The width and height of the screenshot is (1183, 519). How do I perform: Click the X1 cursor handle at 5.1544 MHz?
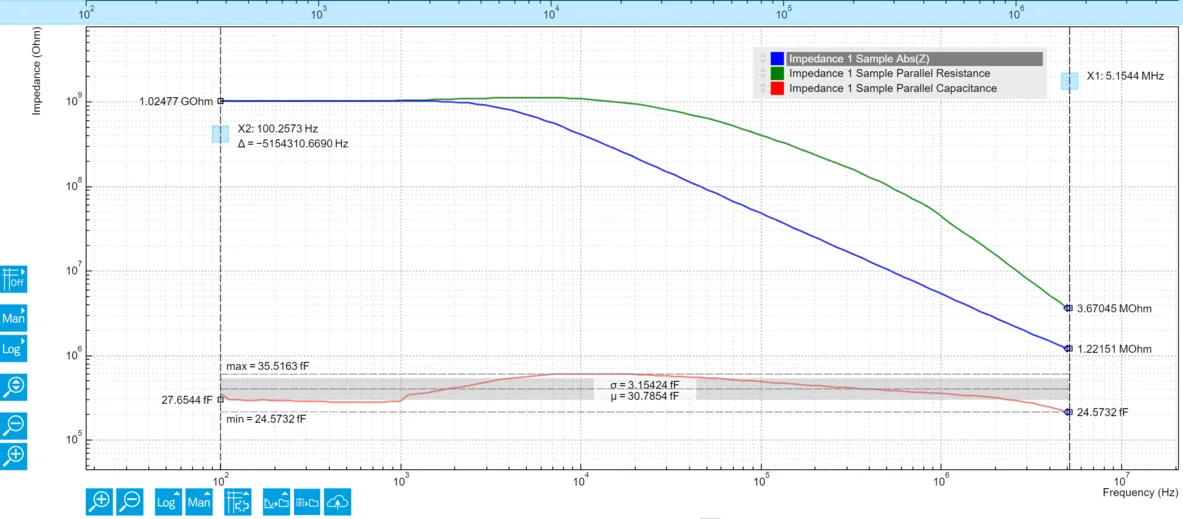click(1069, 81)
